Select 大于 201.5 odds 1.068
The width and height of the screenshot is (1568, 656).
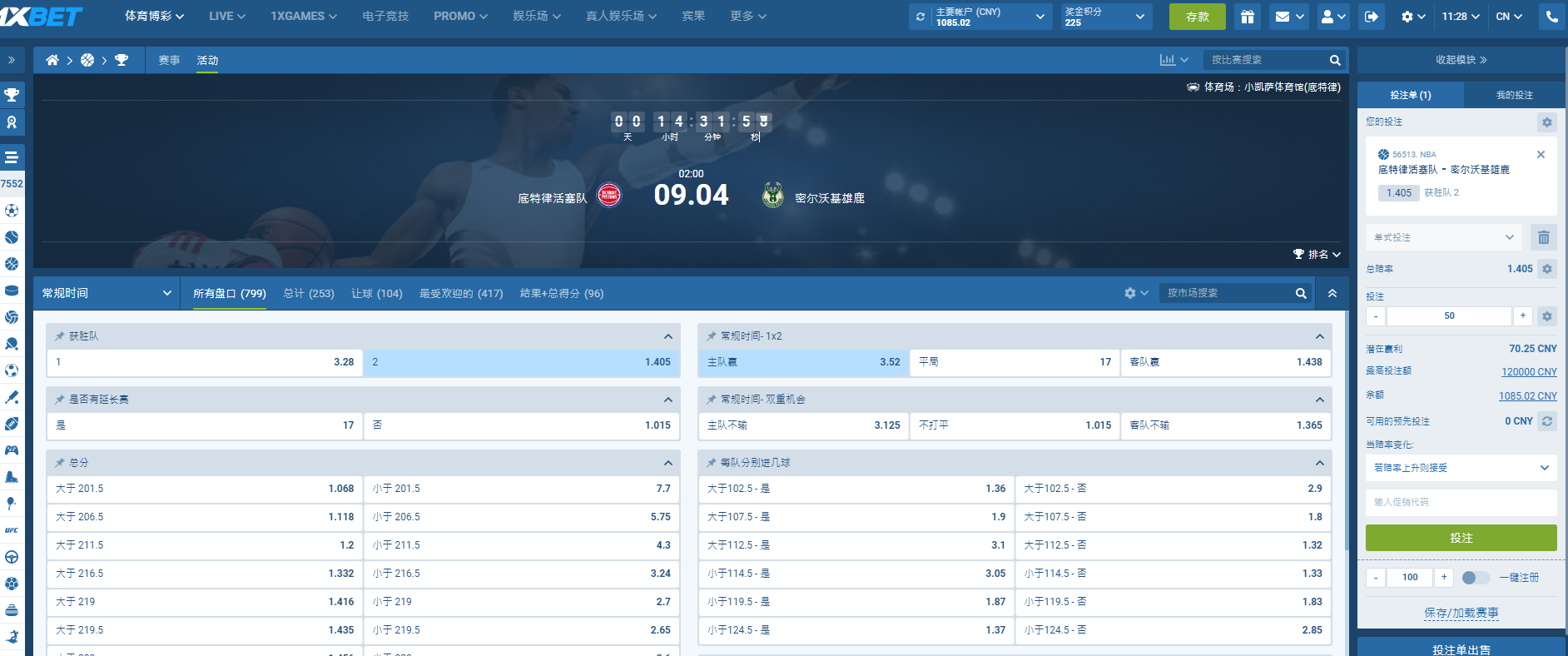coord(205,489)
